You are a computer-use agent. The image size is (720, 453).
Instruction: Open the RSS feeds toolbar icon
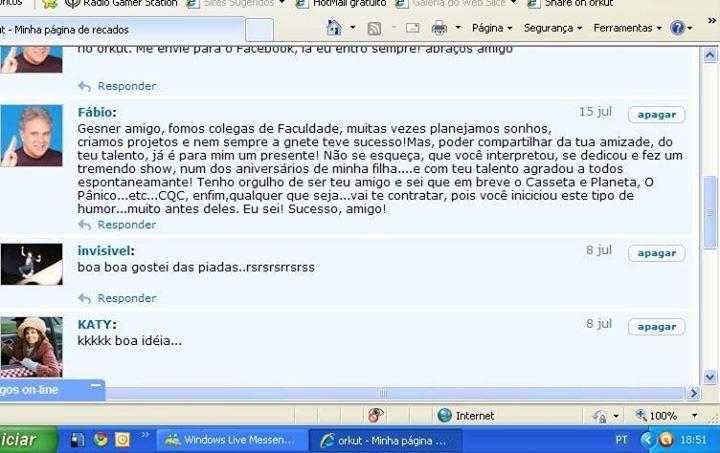374,28
